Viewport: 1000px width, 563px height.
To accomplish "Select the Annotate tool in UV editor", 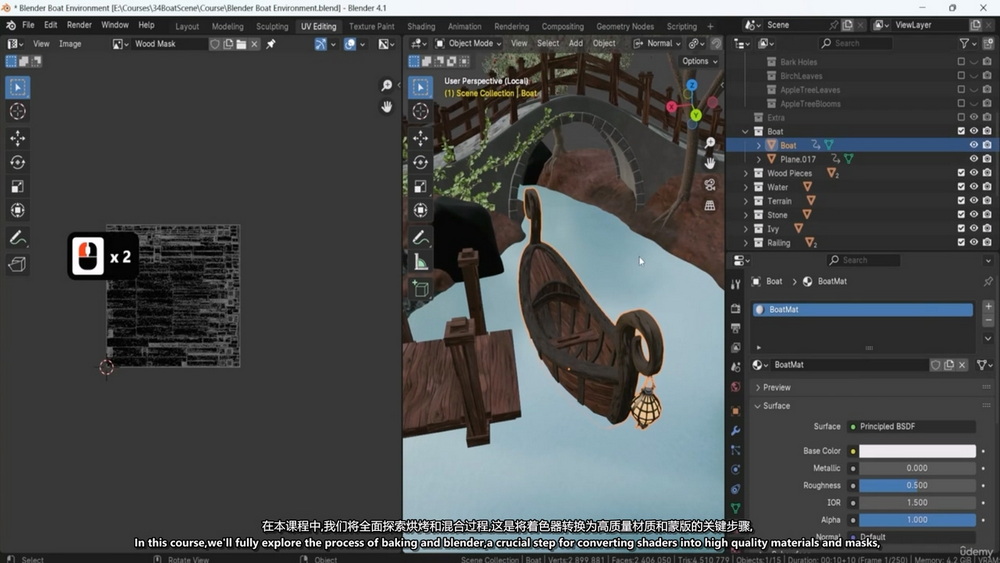I will [17, 238].
